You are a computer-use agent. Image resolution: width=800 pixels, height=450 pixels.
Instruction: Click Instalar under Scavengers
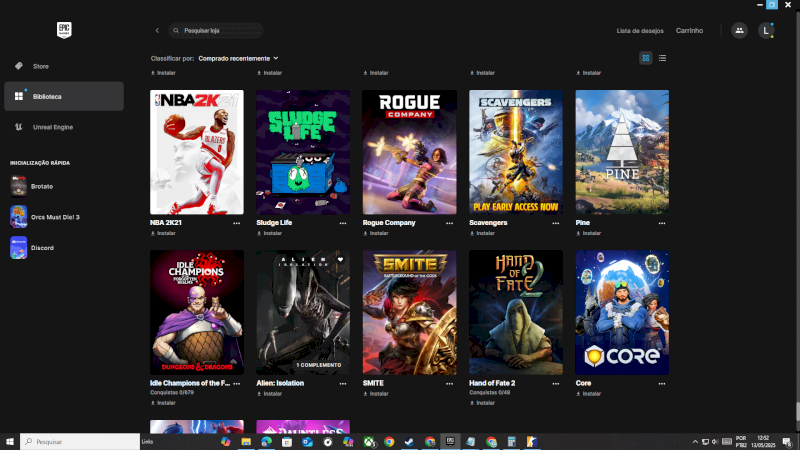[x=482, y=233]
